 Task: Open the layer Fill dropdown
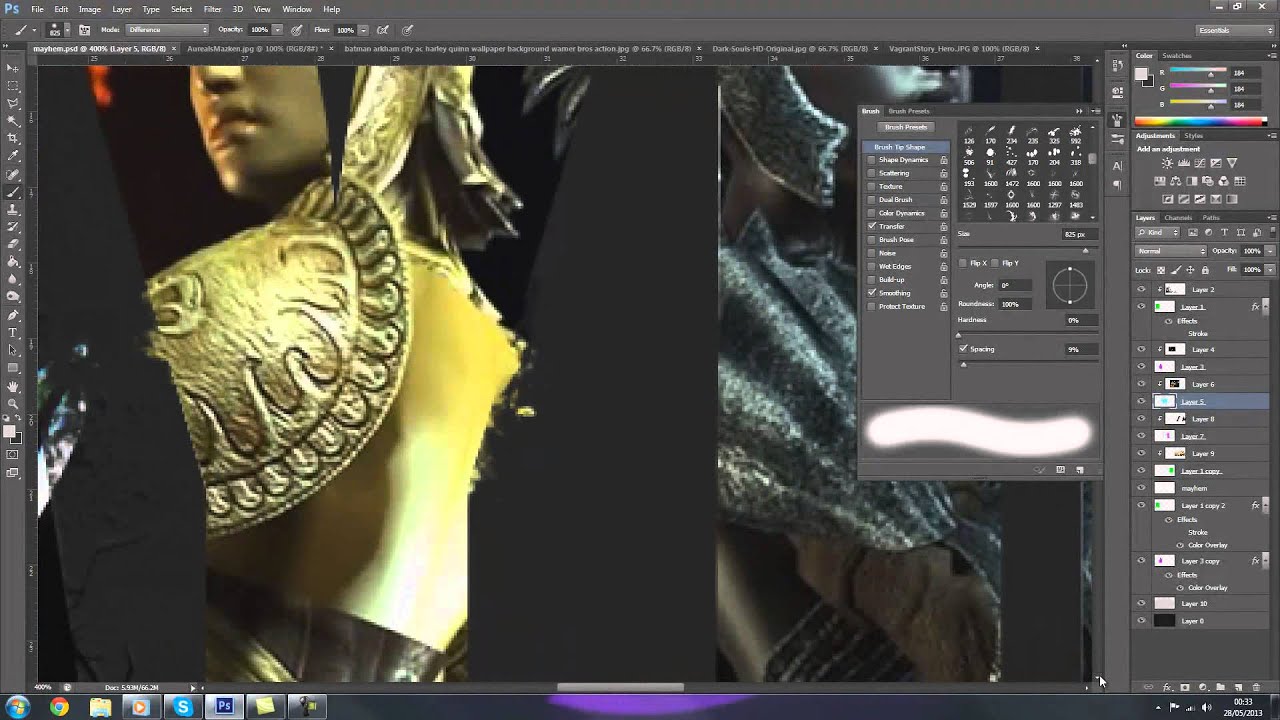pos(1270,270)
